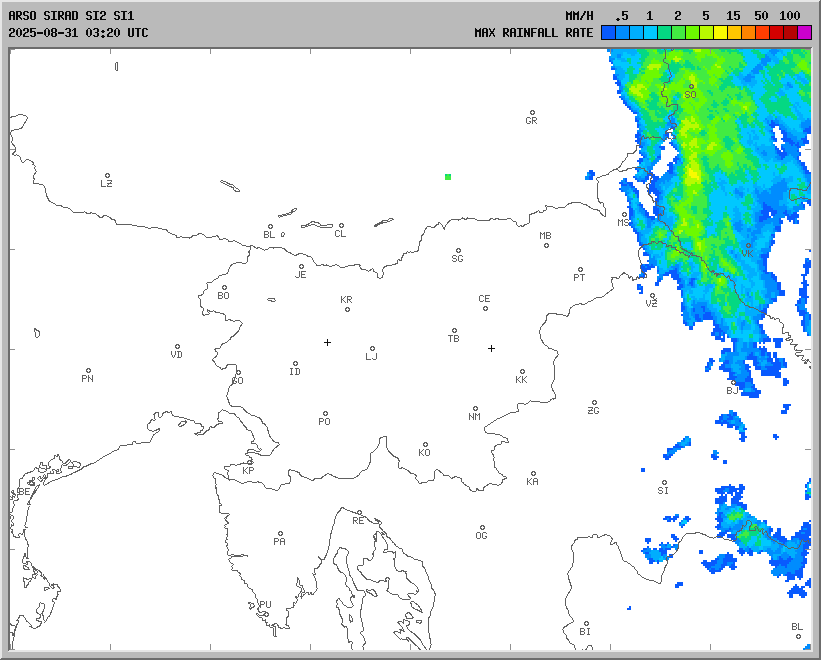The width and height of the screenshot is (821, 660).
Task: Pick the leftmost dark blue legend swatch
Action: coord(608,33)
